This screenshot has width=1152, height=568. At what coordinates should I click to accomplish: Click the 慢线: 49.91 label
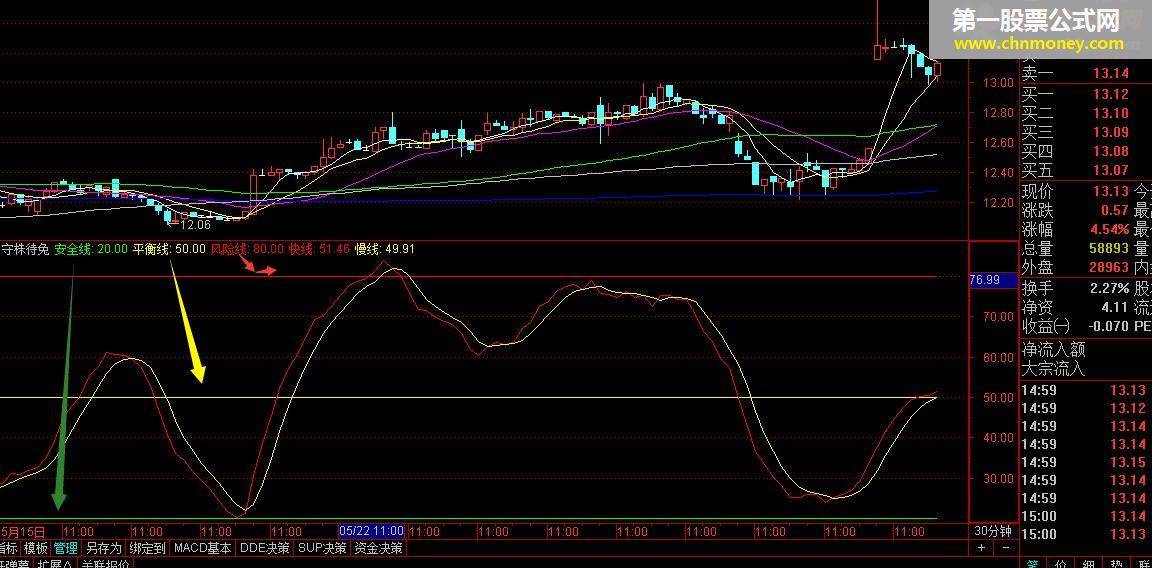[385, 249]
